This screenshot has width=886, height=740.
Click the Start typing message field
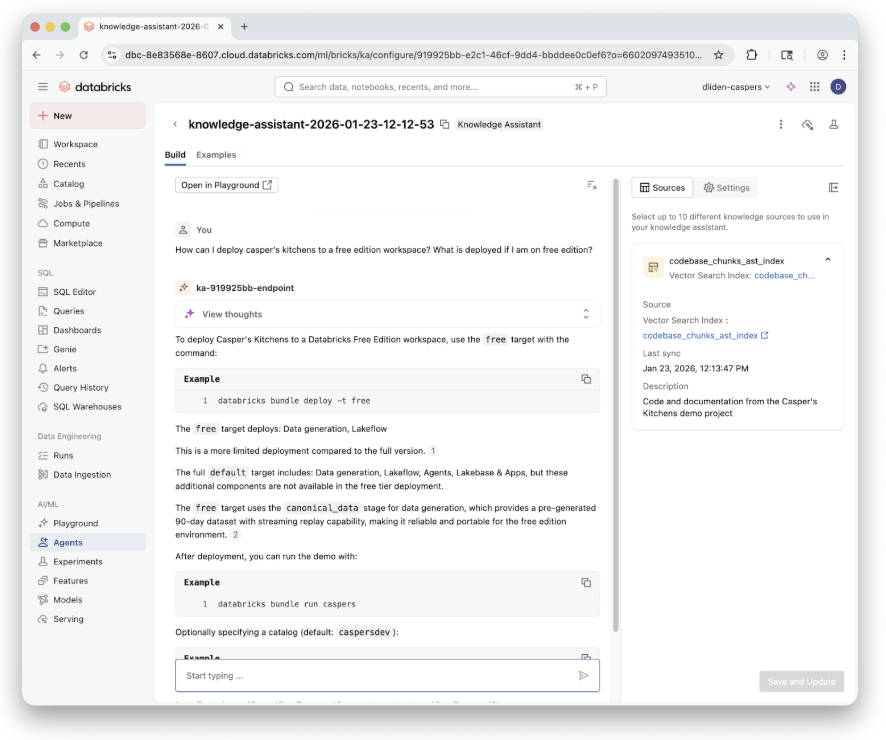click(x=375, y=676)
